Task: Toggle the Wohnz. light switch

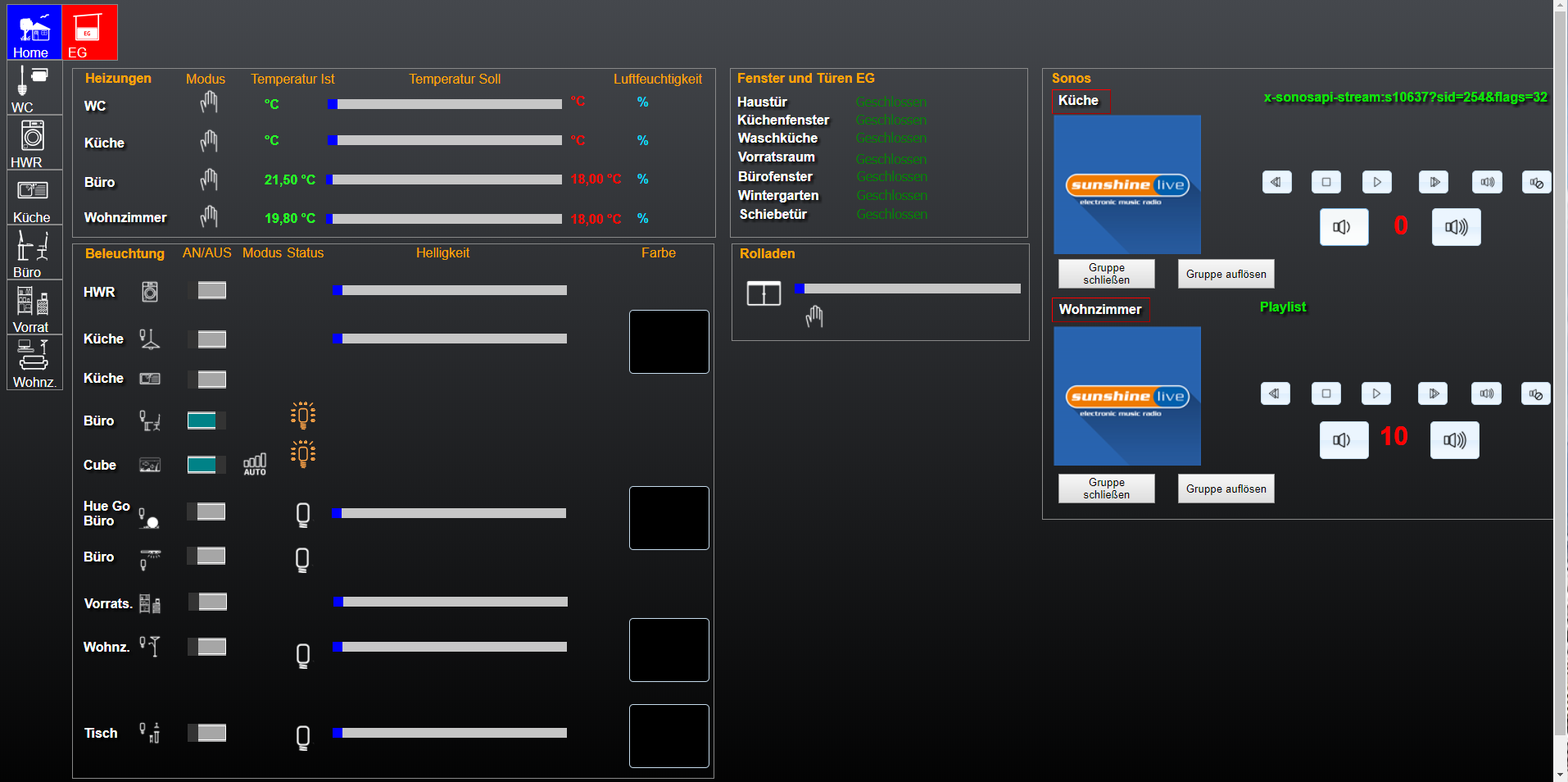Action: 207,647
